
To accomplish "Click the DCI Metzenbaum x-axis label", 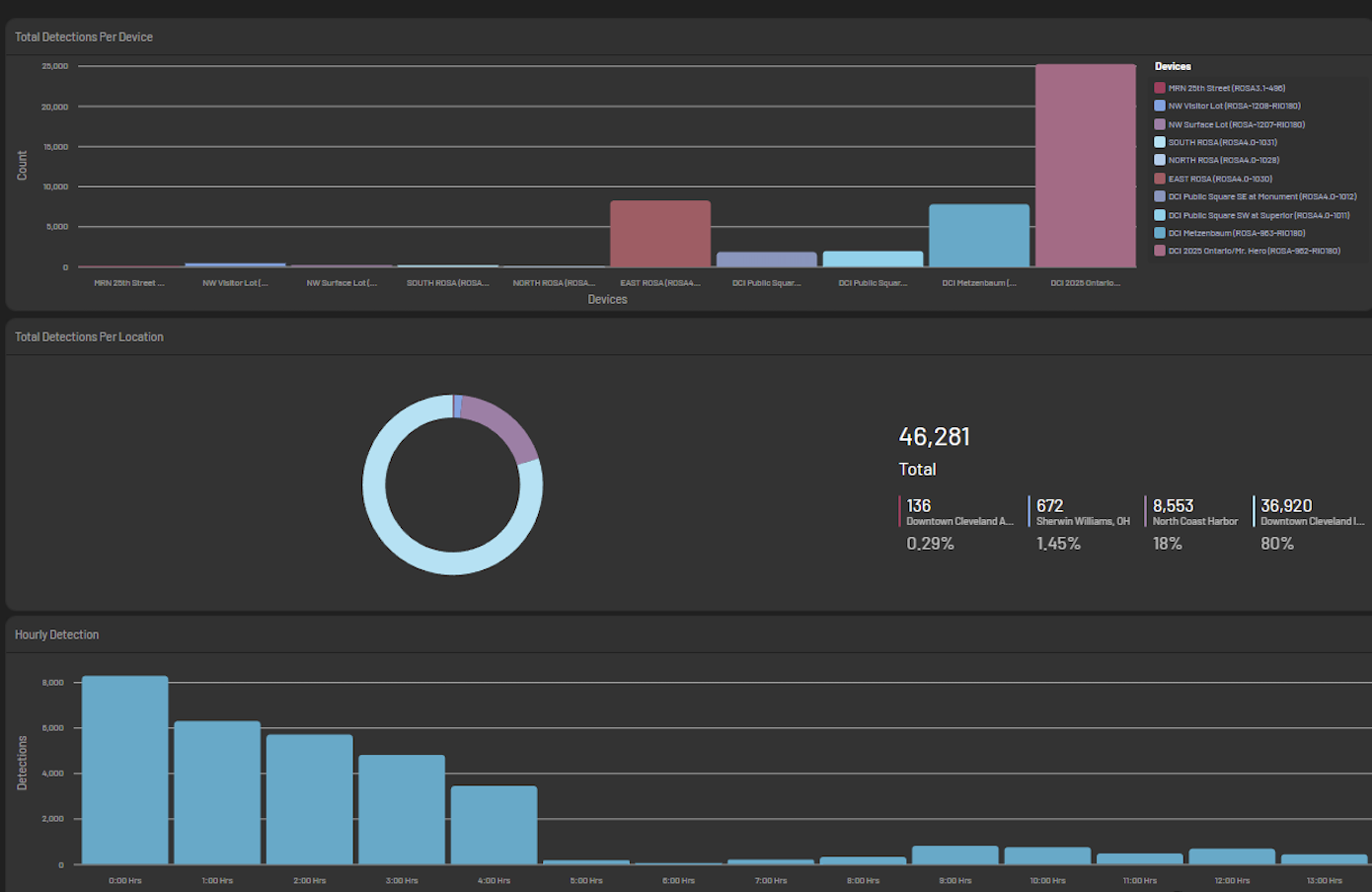I will click(979, 283).
